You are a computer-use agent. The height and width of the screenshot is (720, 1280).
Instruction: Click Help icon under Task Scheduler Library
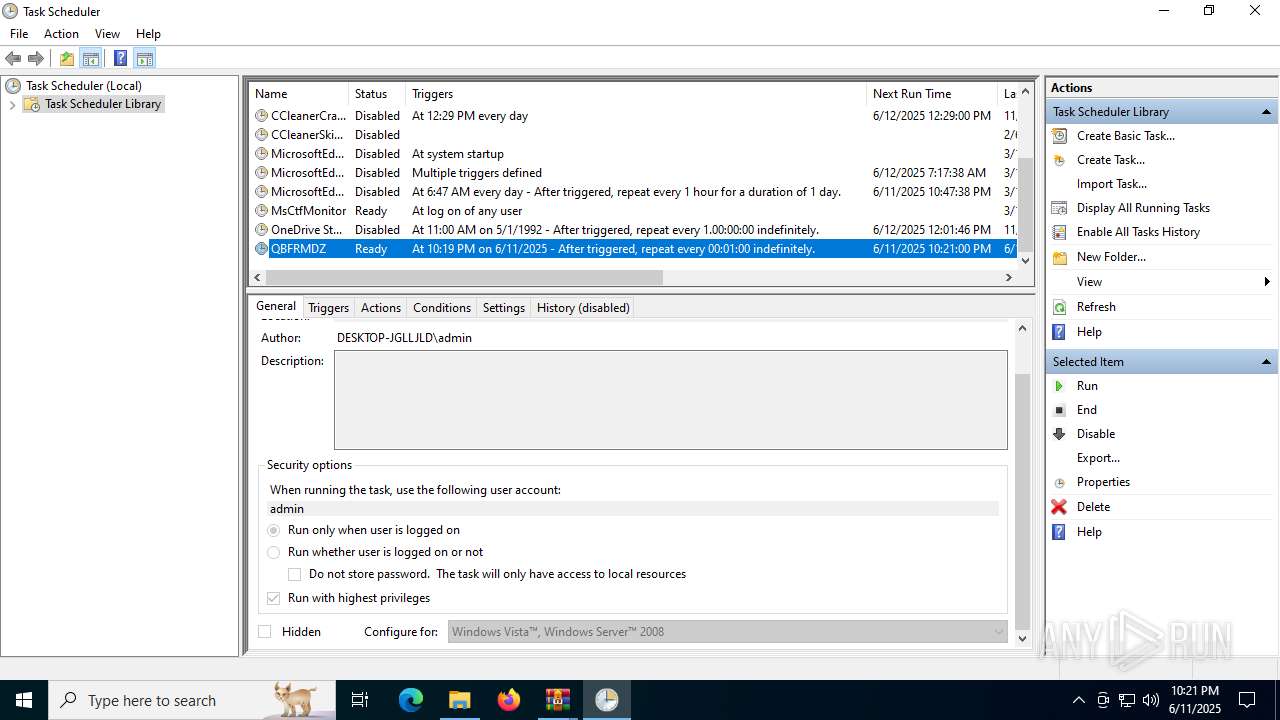point(1060,332)
